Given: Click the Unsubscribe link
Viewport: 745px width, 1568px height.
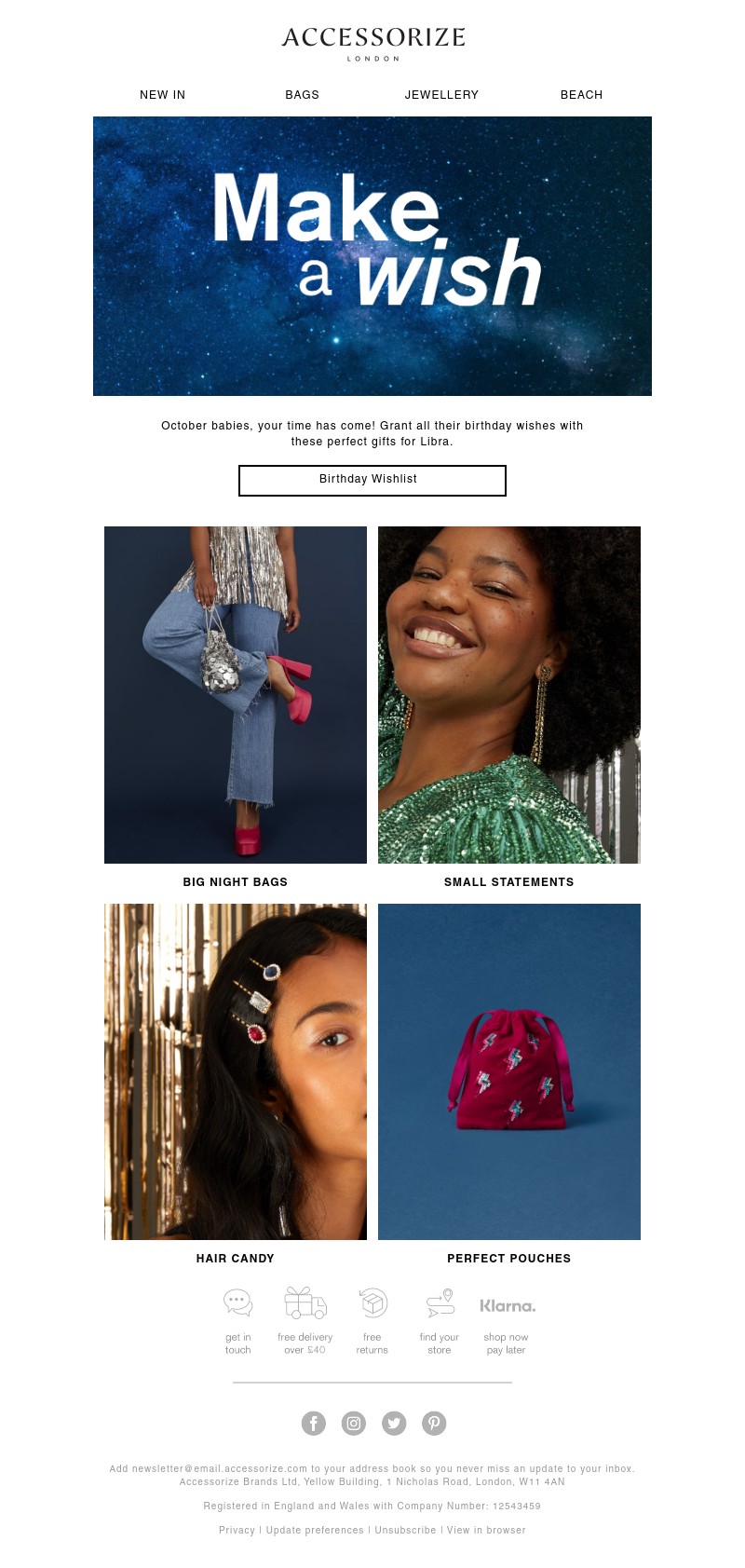Looking at the screenshot, I should 405,1530.
